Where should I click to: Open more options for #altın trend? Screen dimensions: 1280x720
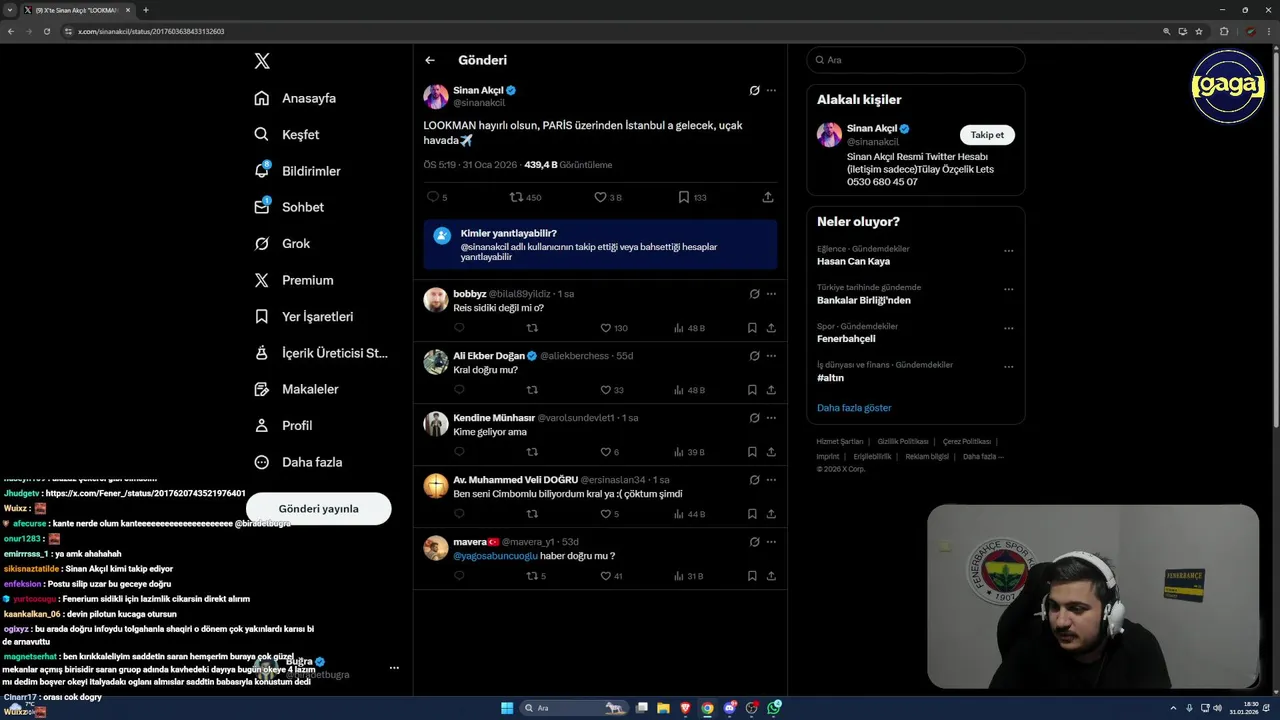1008,367
